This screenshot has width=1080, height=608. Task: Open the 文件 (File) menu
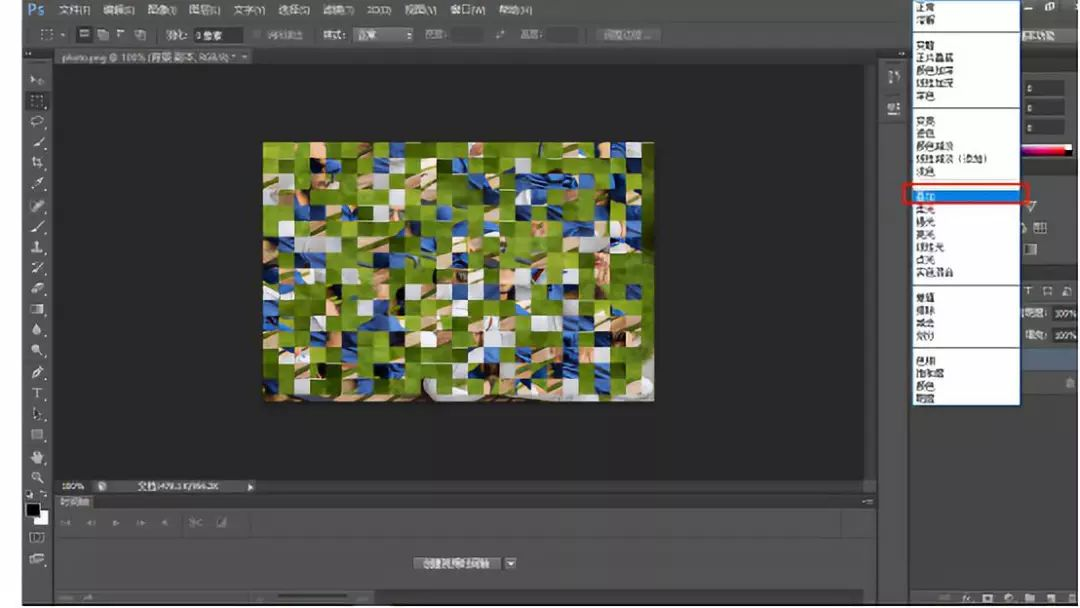tap(74, 10)
